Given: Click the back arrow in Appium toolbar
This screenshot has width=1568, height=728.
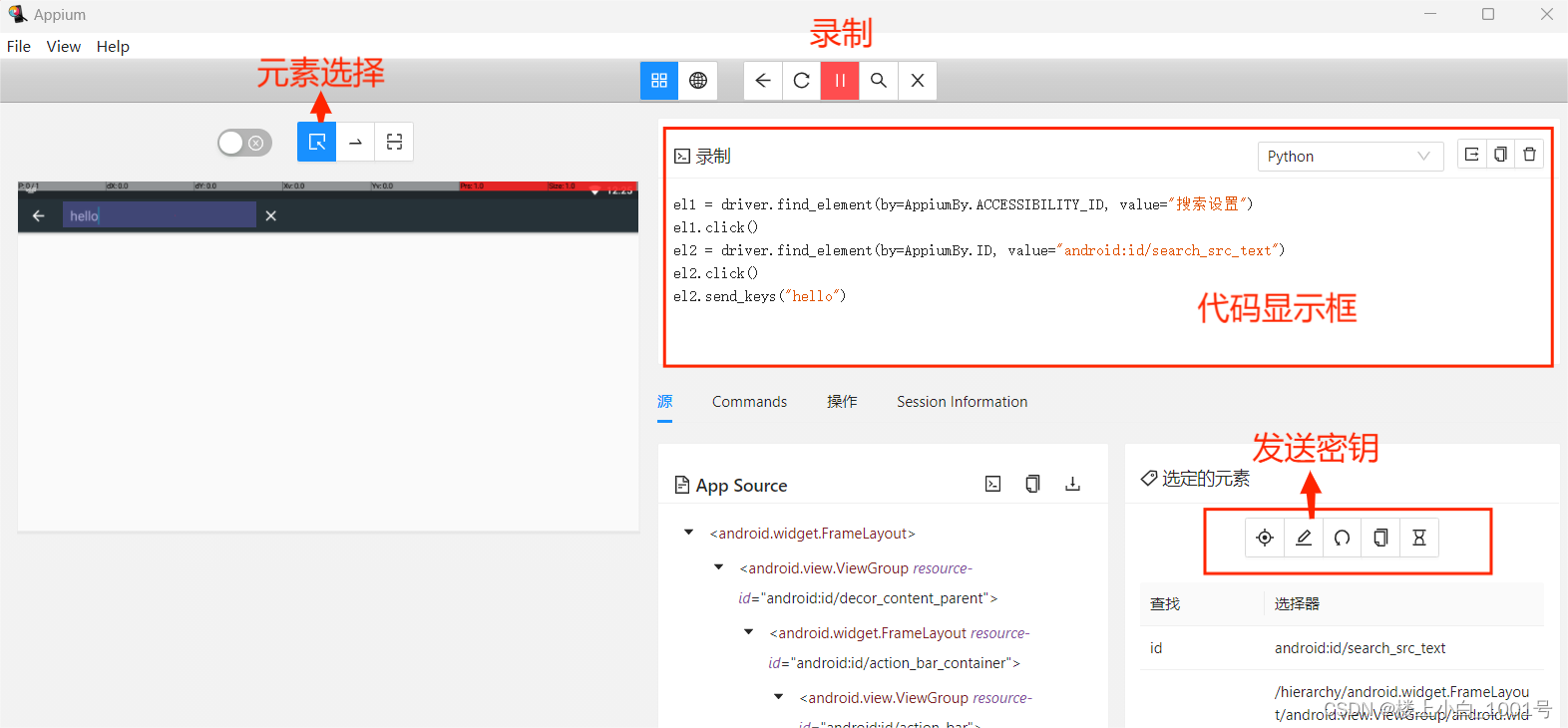Looking at the screenshot, I should 763,81.
